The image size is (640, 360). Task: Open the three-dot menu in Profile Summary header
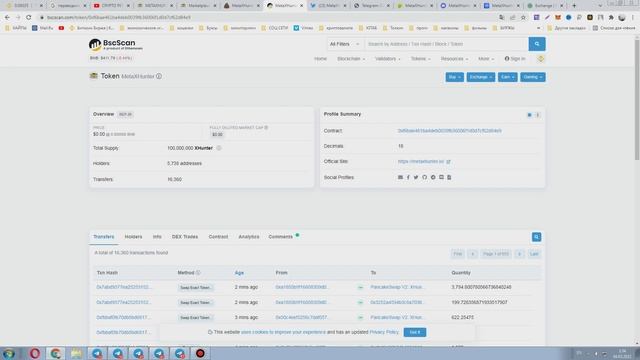pyautogui.click(x=538, y=115)
